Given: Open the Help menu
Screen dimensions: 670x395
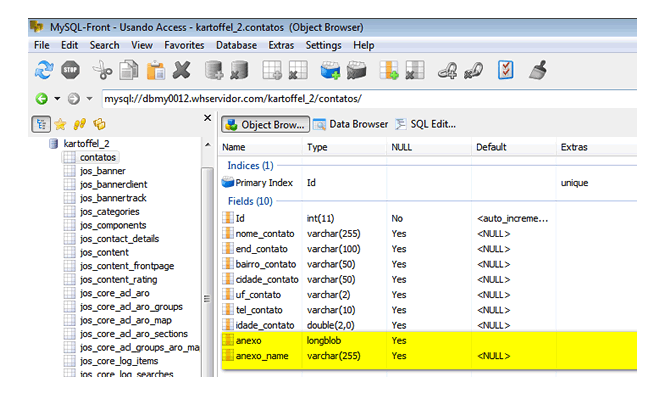Looking at the screenshot, I should [364, 45].
